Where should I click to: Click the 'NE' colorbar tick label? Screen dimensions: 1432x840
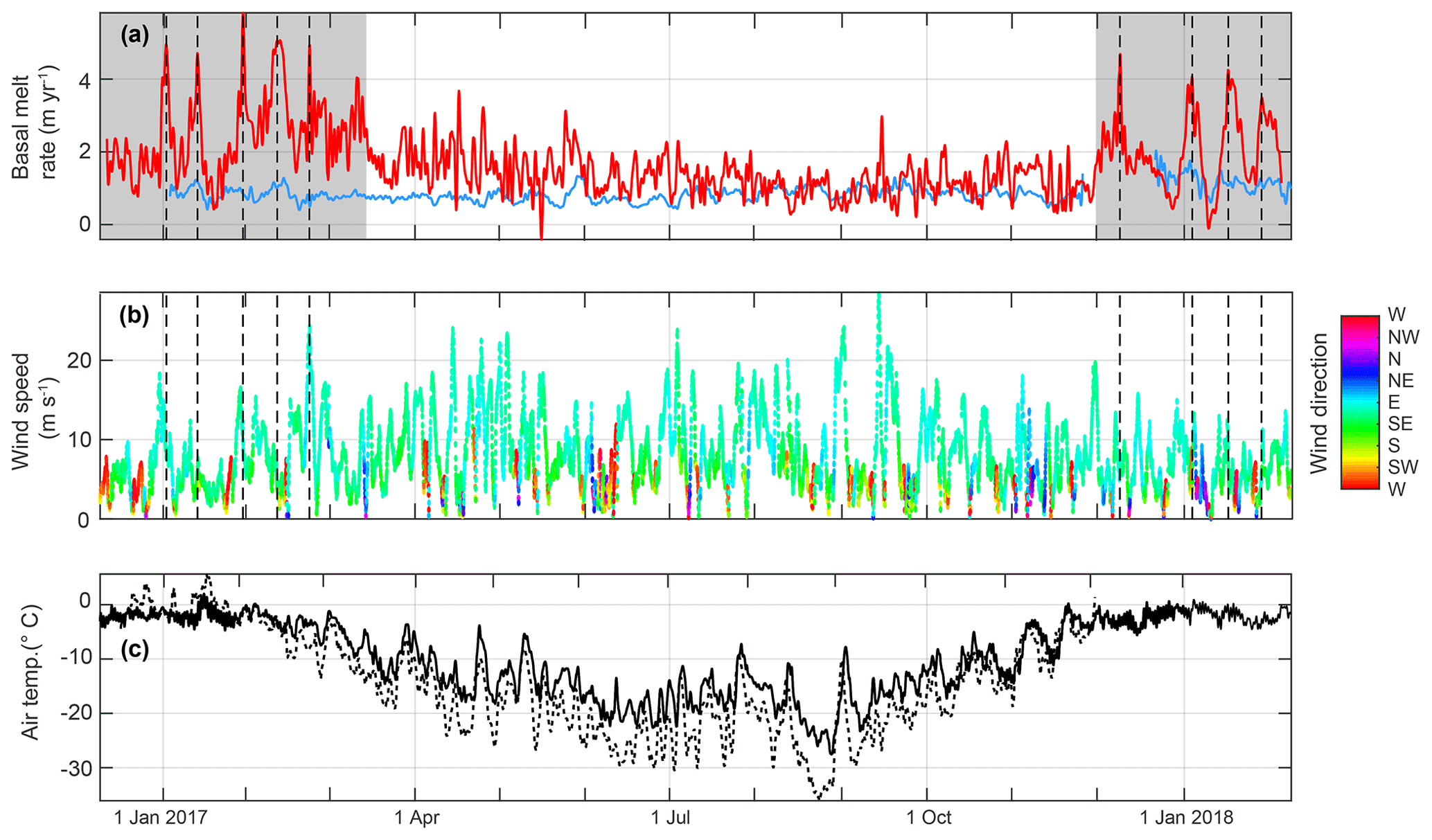(x=1400, y=380)
